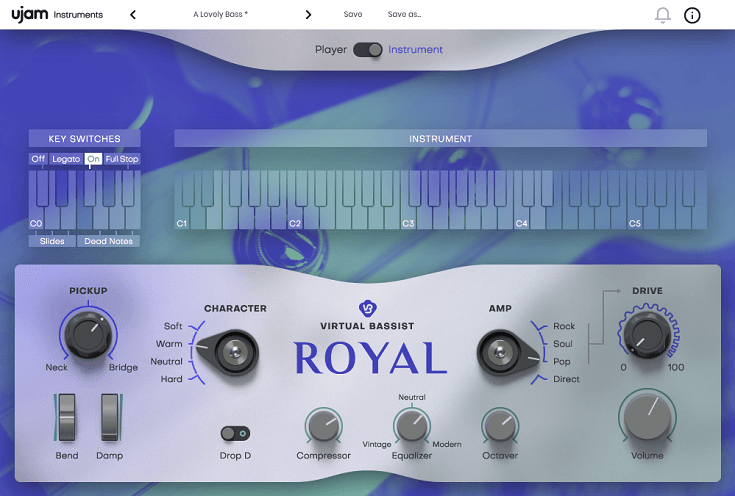Set key switch mode to Legato
The image size is (735, 496).
coord(66,159)
